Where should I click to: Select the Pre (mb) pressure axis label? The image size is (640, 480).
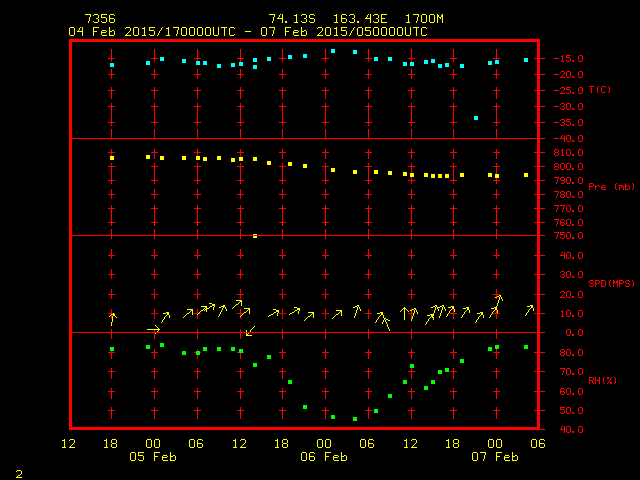[611, 187]
